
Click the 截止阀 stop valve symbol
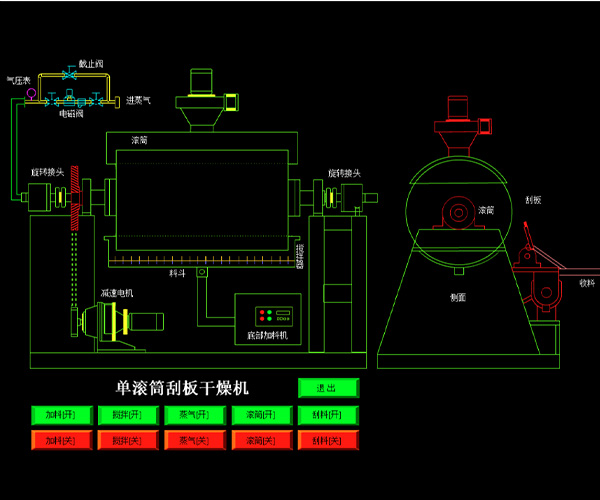click(x=68, y=75)
